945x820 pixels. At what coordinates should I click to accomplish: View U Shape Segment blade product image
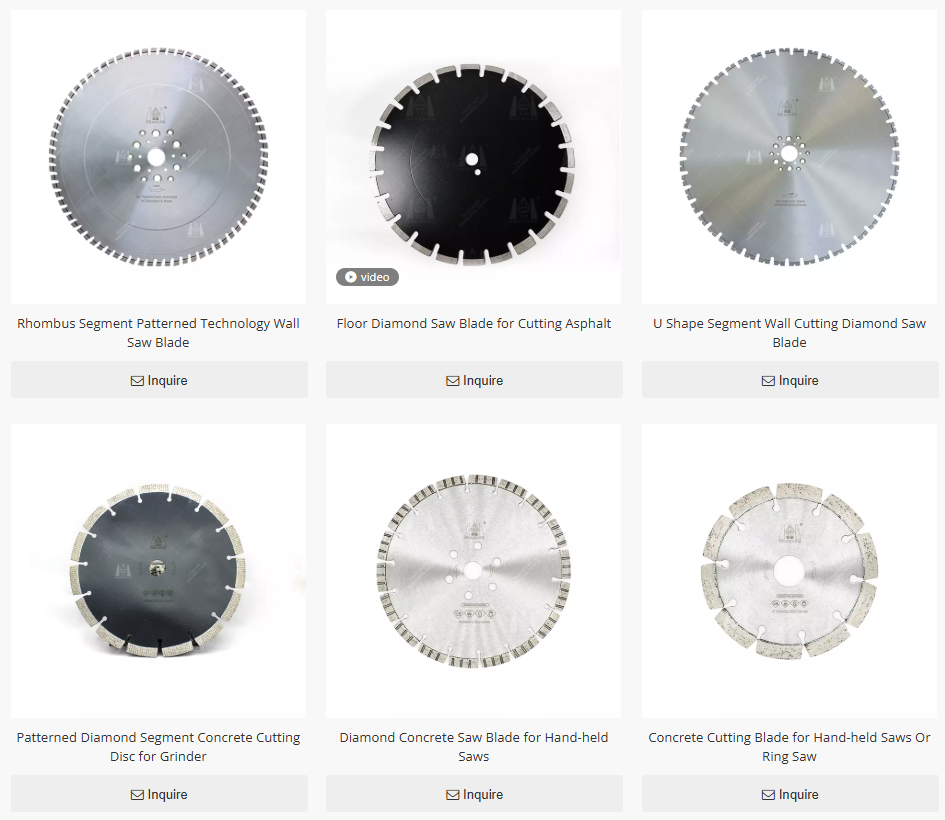coord(790,157)
